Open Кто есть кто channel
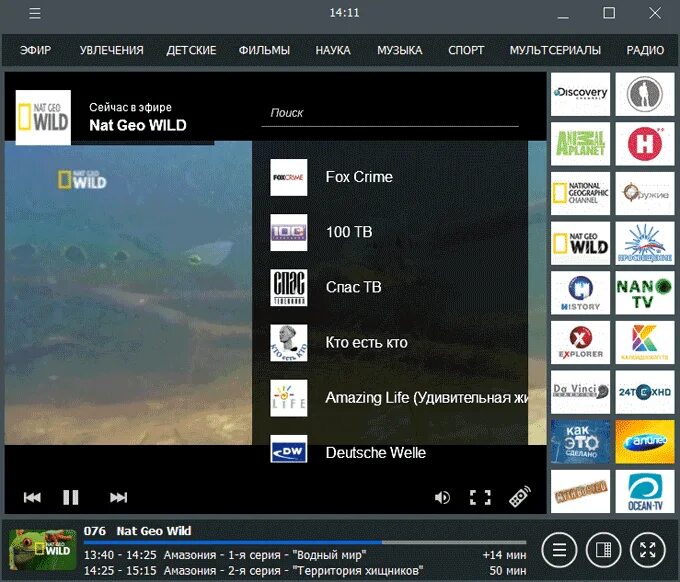Image resolution: width=680 pixels, height=582 pixels. 390,343
